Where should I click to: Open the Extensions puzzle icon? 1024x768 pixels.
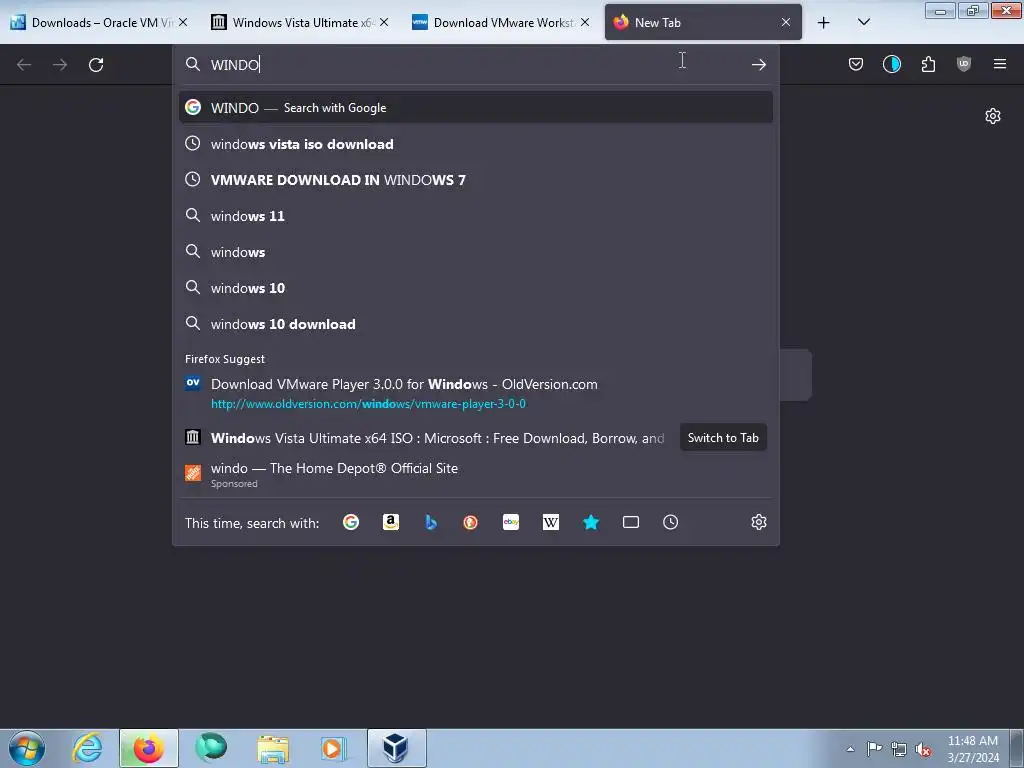928,64
